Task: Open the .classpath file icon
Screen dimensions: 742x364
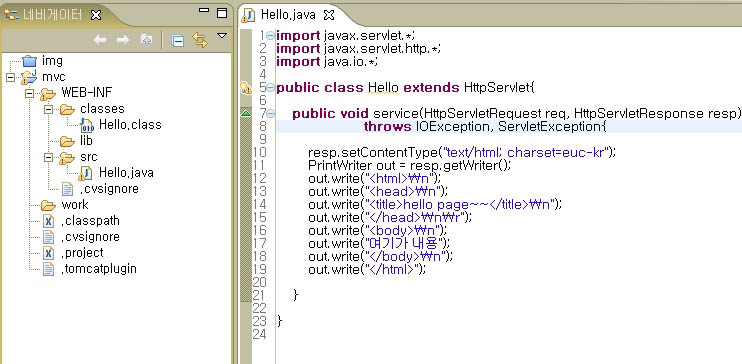Action: [48, 221]
